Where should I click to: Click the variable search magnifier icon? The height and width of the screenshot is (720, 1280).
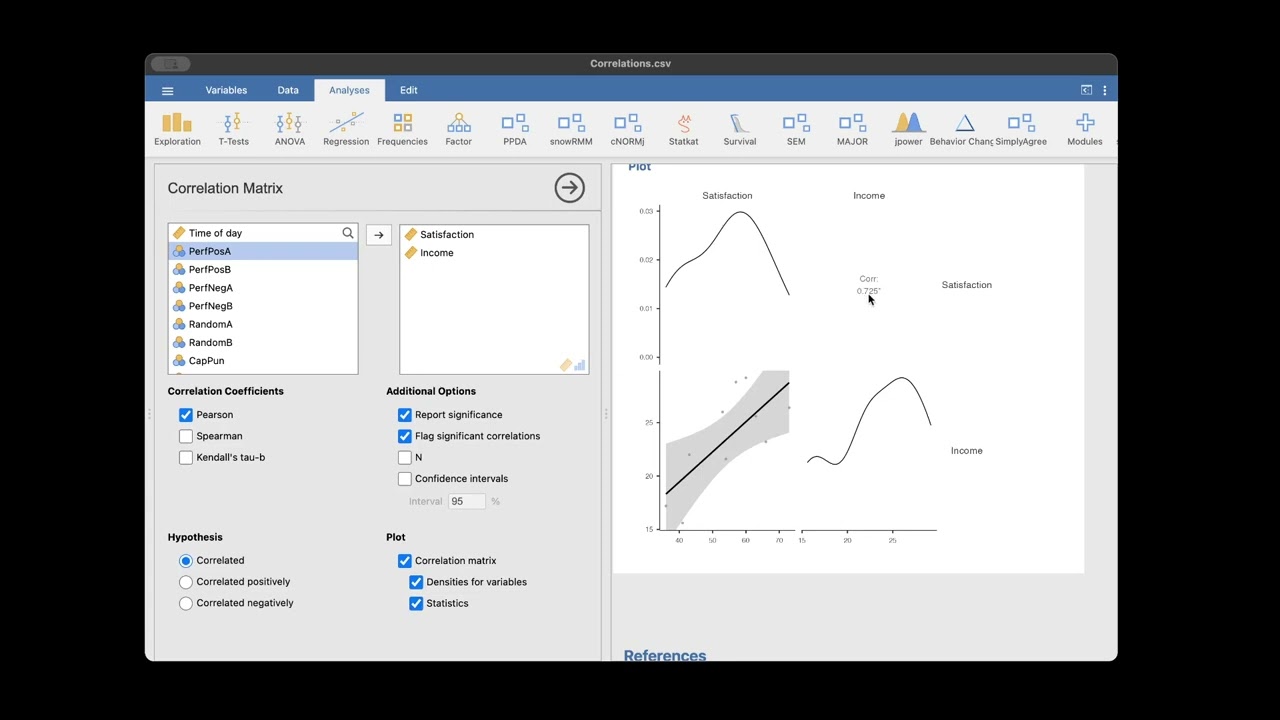click(348, 233)
